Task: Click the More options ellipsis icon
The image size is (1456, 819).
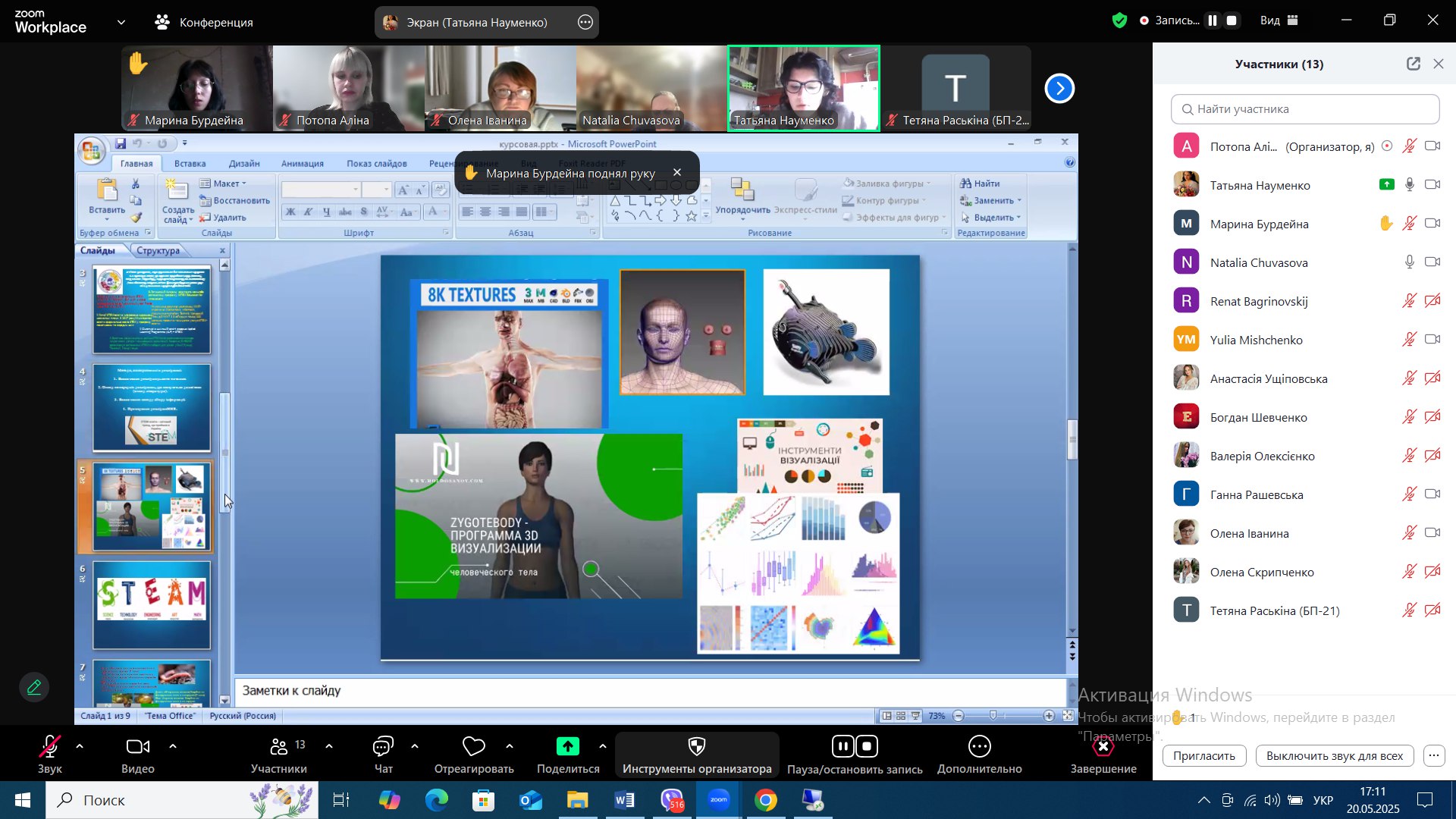Action: pos(979,747)
